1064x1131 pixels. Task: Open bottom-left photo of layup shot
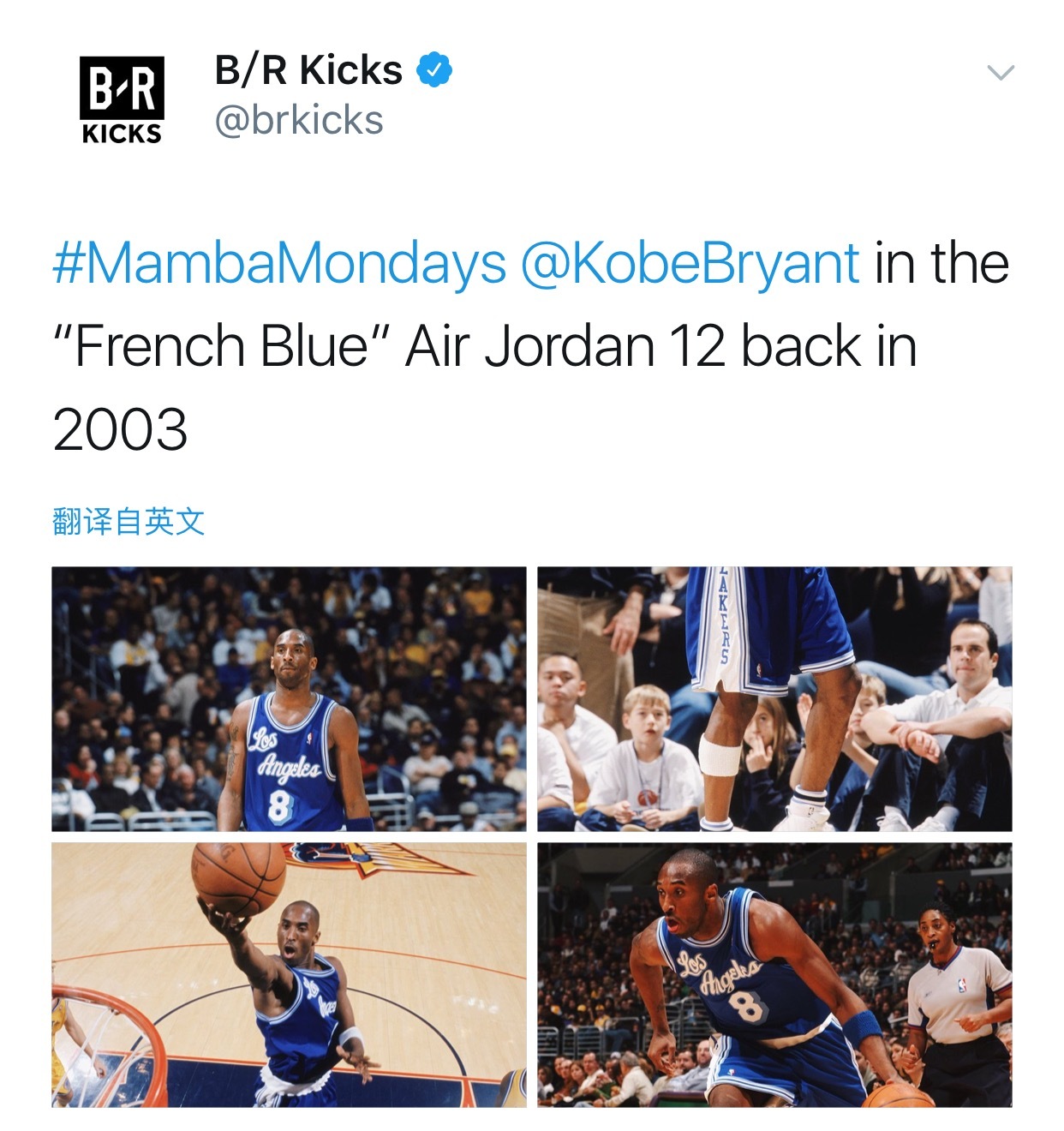tap(289, 975)
